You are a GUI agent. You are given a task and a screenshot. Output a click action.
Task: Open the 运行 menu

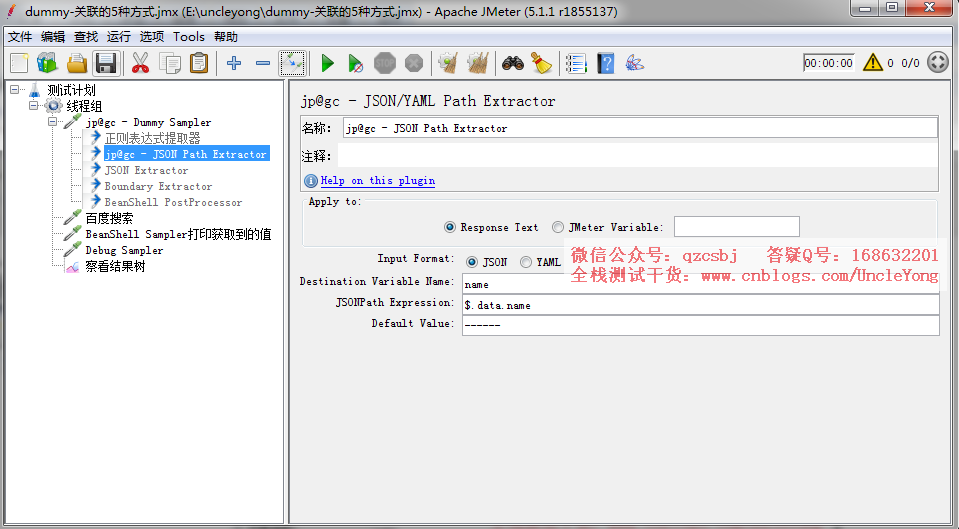click(119, 37)
